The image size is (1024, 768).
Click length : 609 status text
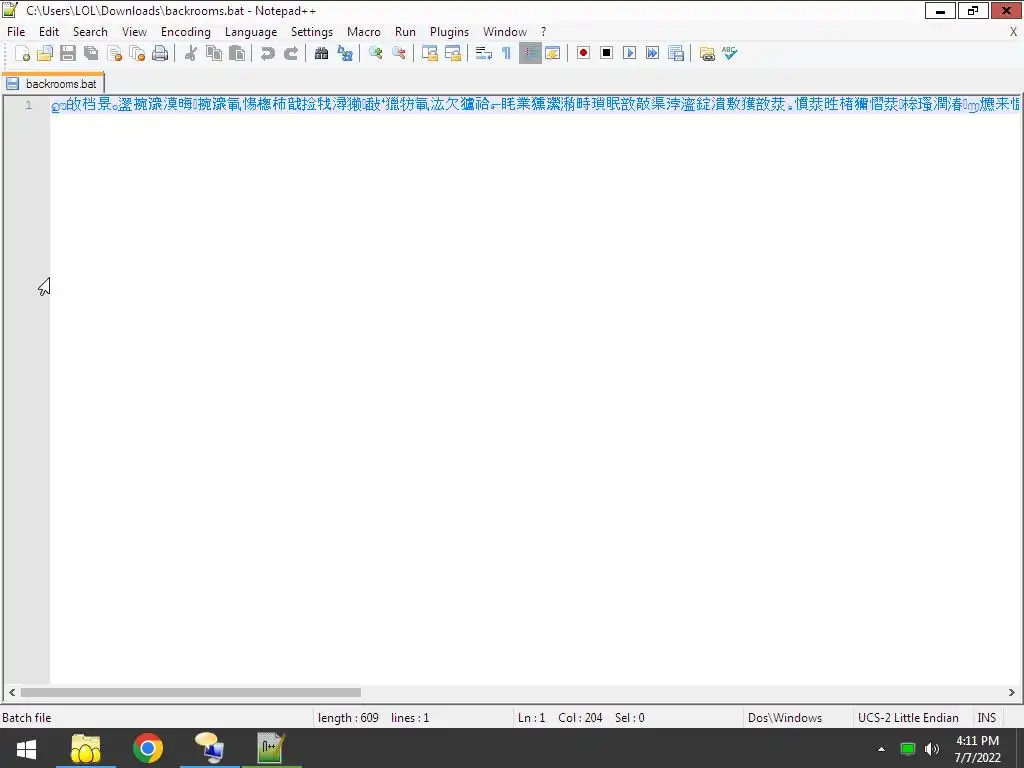348,718
